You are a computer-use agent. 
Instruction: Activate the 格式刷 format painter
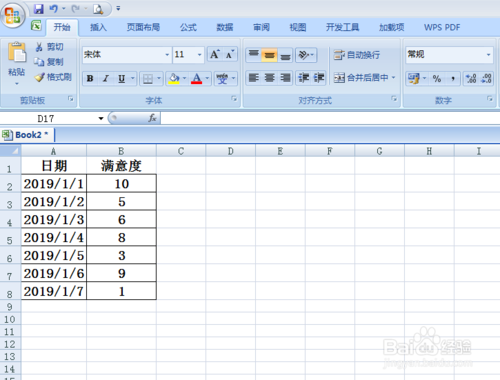(x=53, y=77)
